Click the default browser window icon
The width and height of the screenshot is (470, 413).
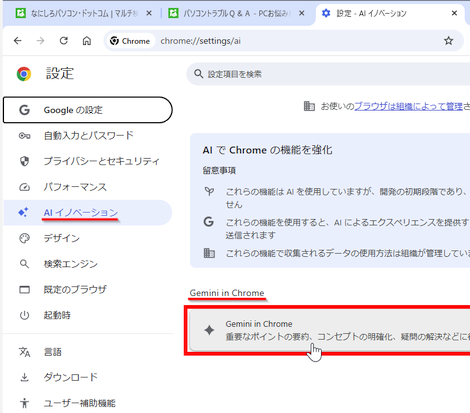click(x=24, y=289)
